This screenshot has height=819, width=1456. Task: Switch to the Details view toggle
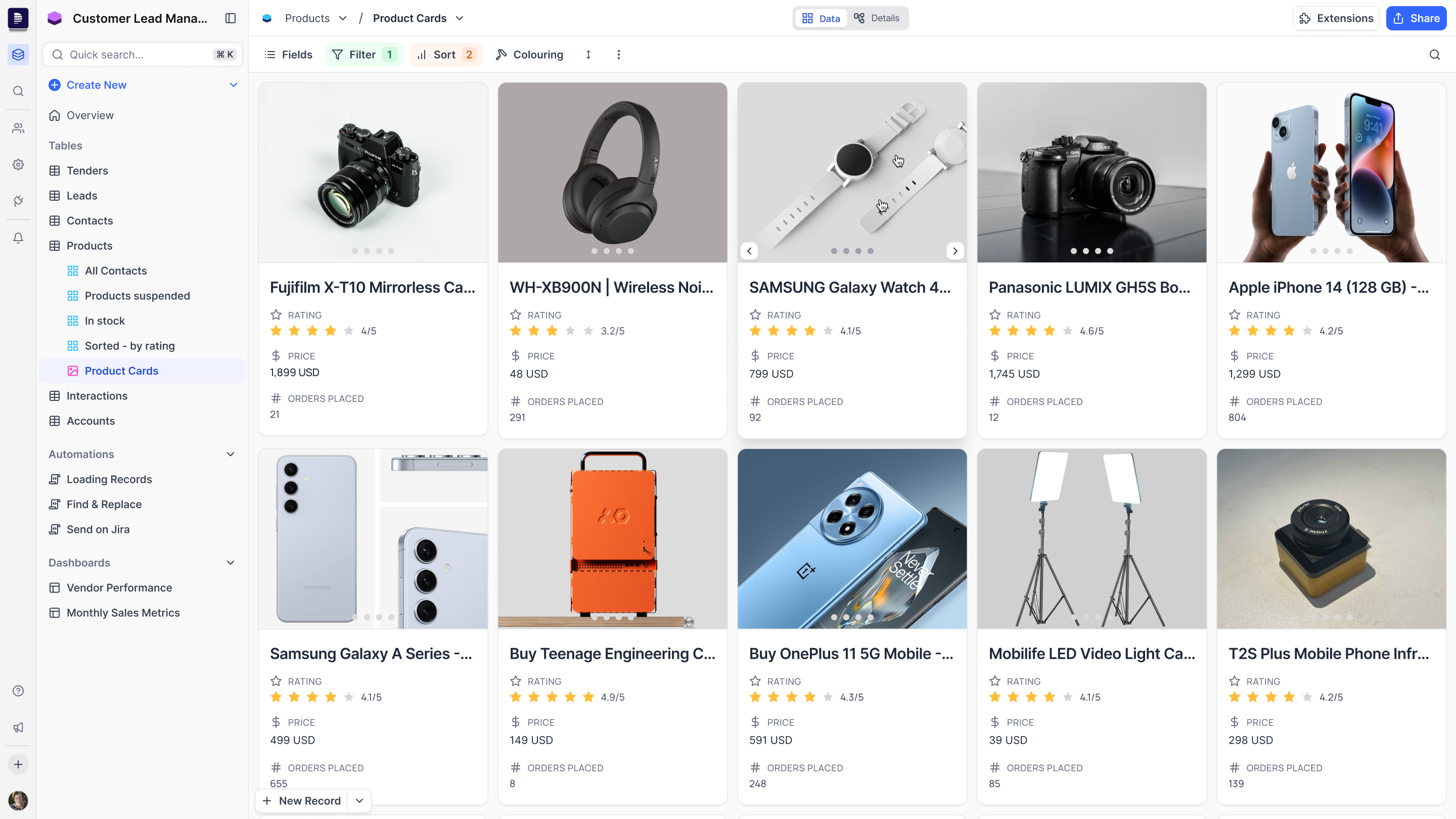point(877,18)
